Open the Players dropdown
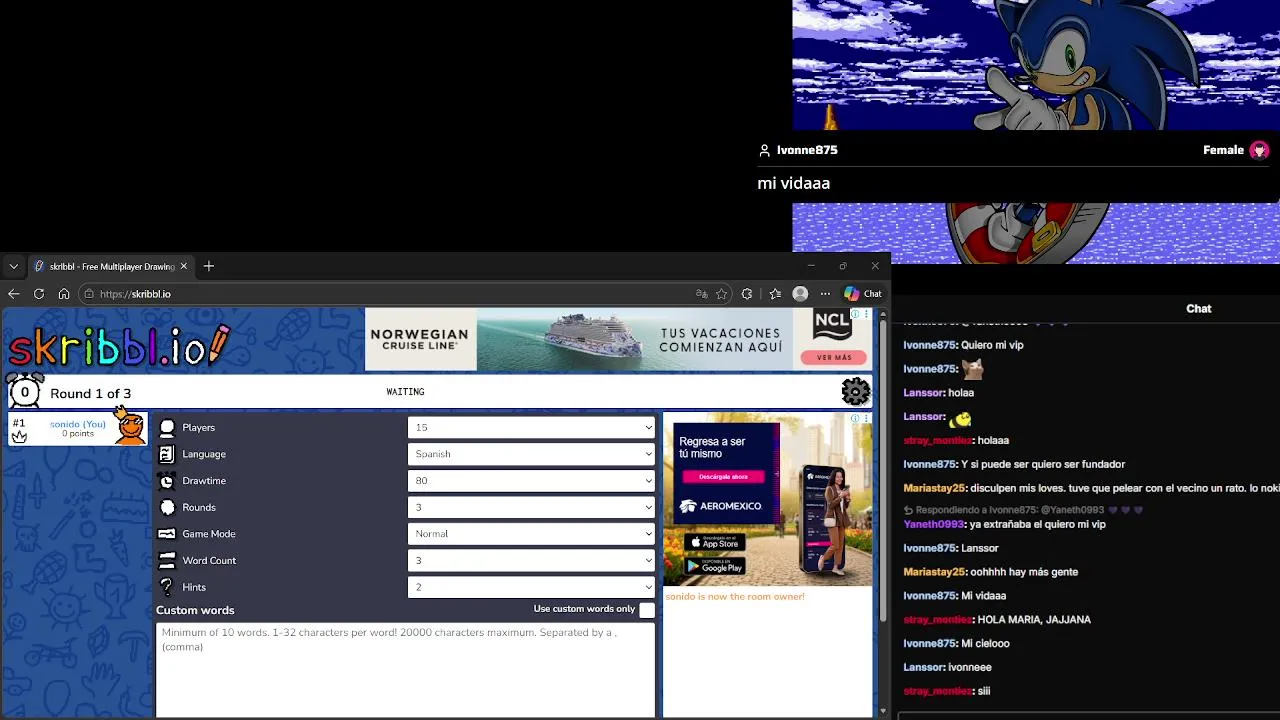1280x720 pixels. (x=531, y=428)
